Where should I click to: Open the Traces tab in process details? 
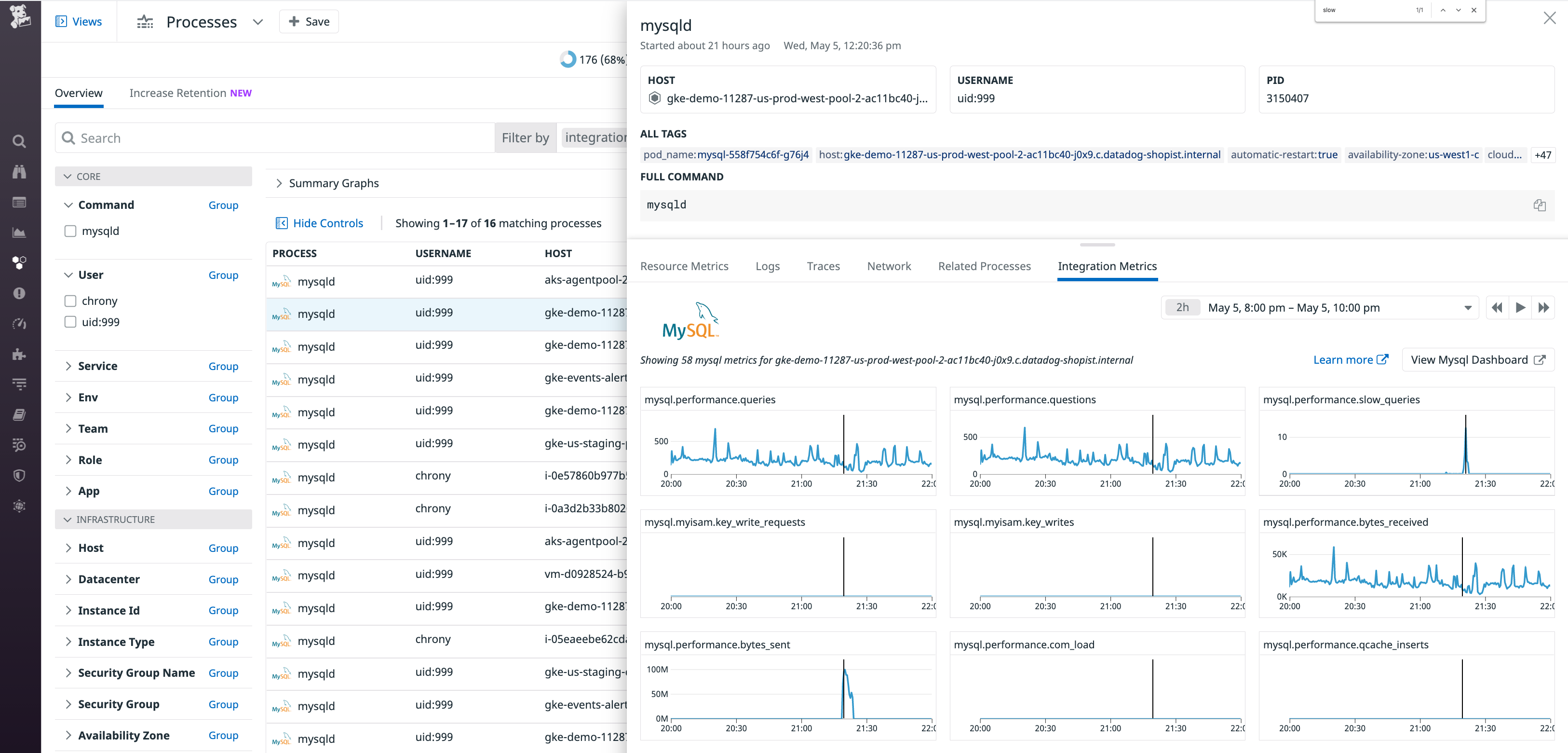click(823, 266)
